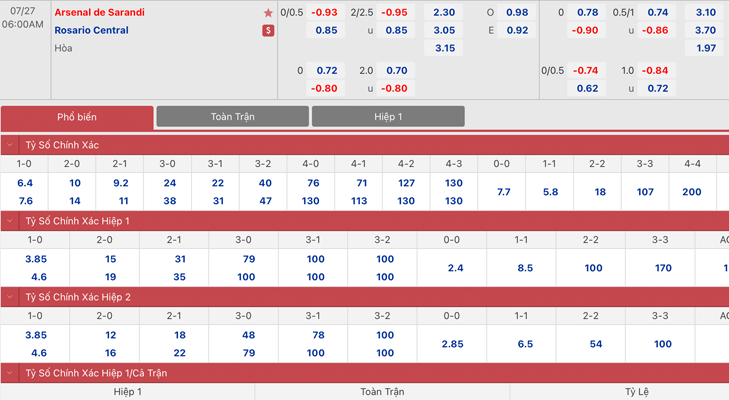The height and width of the screenshot is (400, 729).
Task: Collapse the Tỷ Số Chính Xác Hiệp 2 section
Action: click(10, 297)
